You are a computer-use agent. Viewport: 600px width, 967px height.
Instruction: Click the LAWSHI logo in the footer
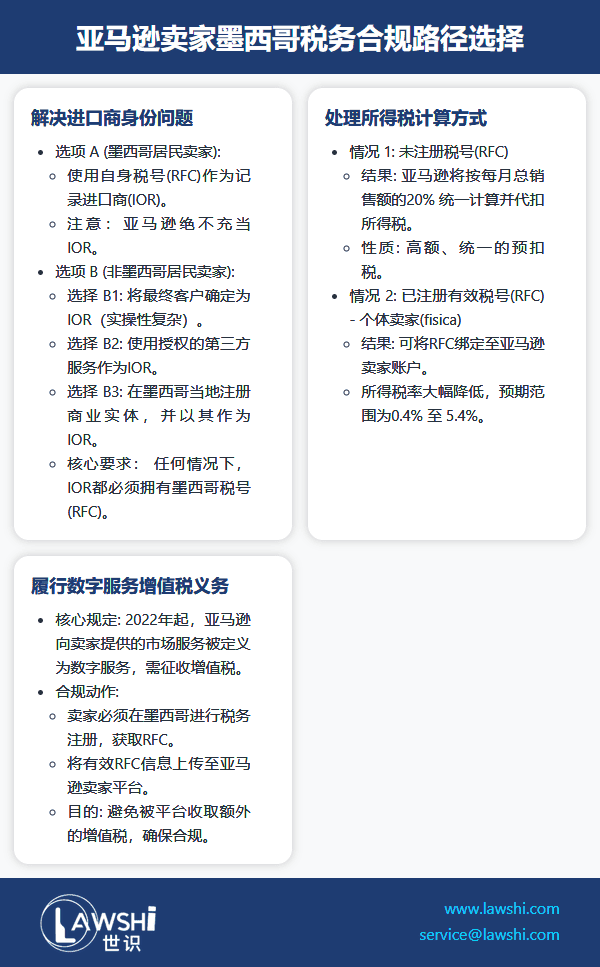pos(99,924)
